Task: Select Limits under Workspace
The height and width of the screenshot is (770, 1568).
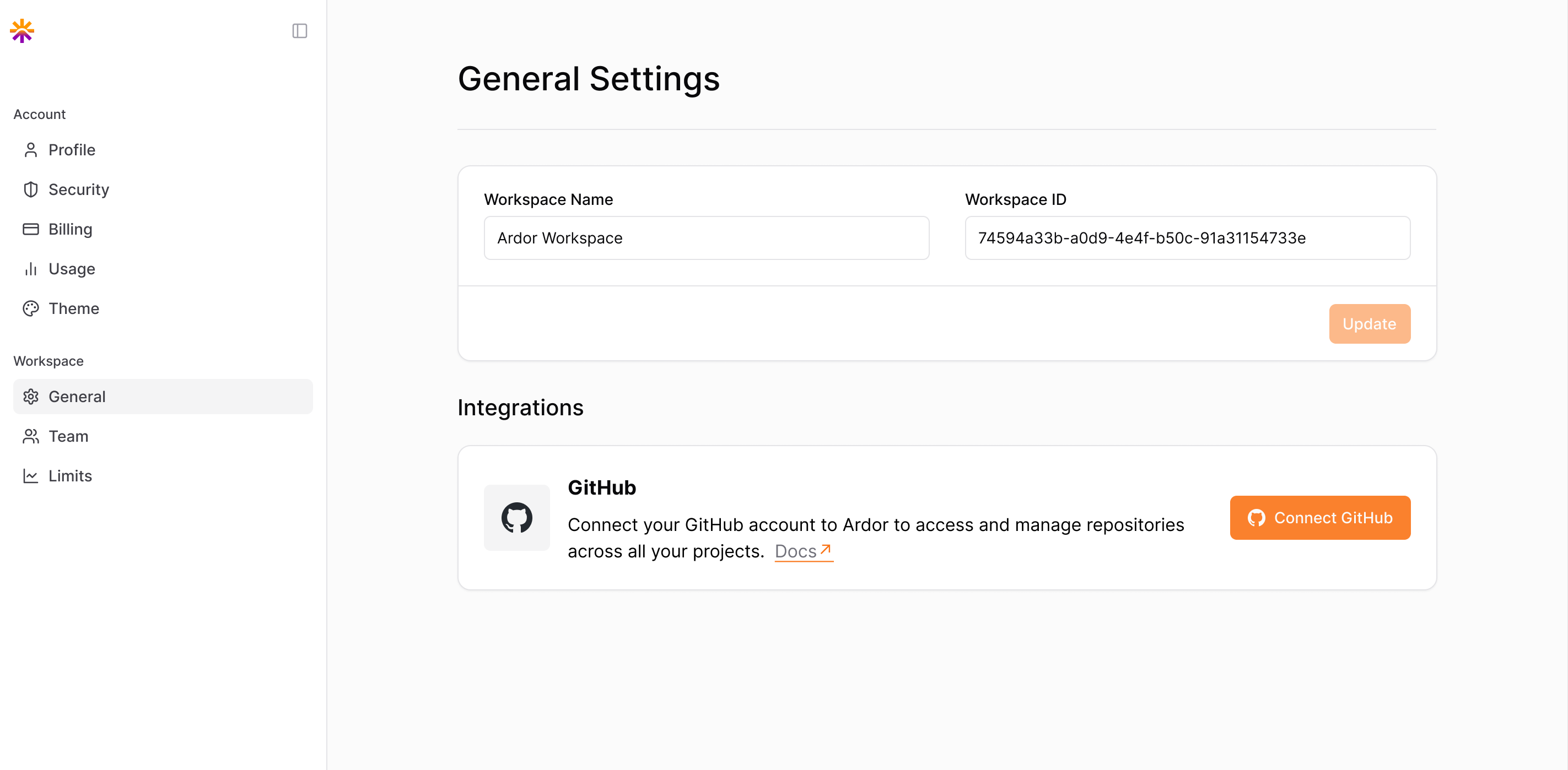Action: [69, 476]
